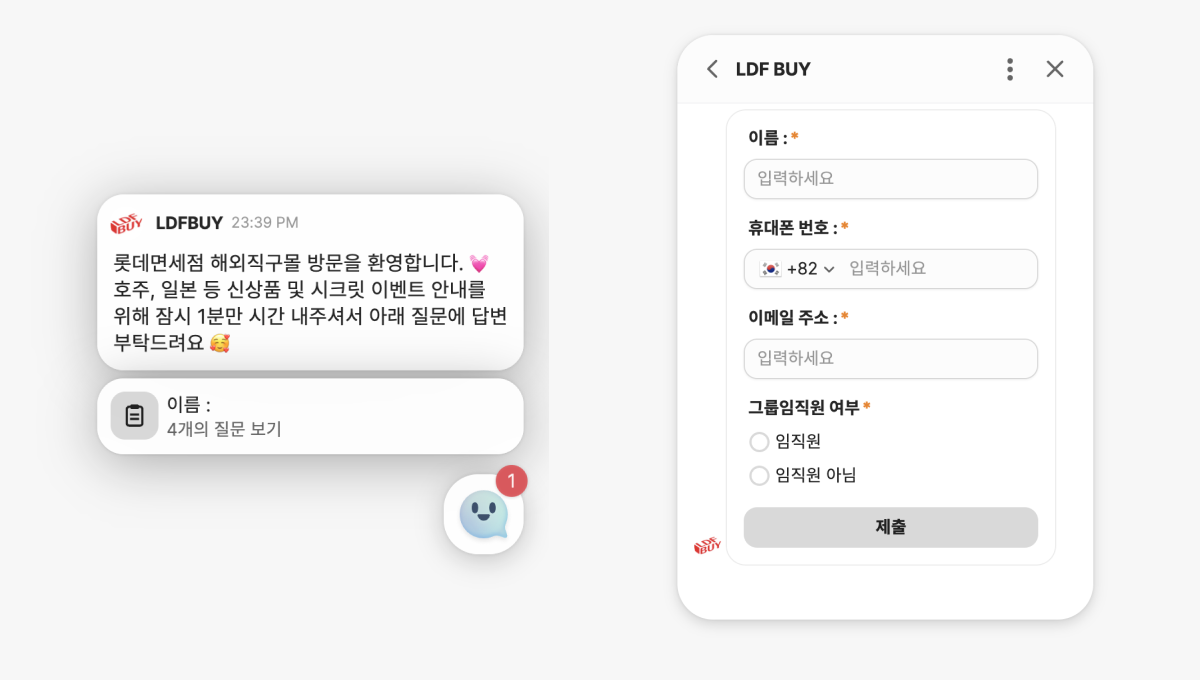This screenshot has height=680, width=1200.
Task: Click the 이메일 주소 email input field
Action: pos(891,359)
